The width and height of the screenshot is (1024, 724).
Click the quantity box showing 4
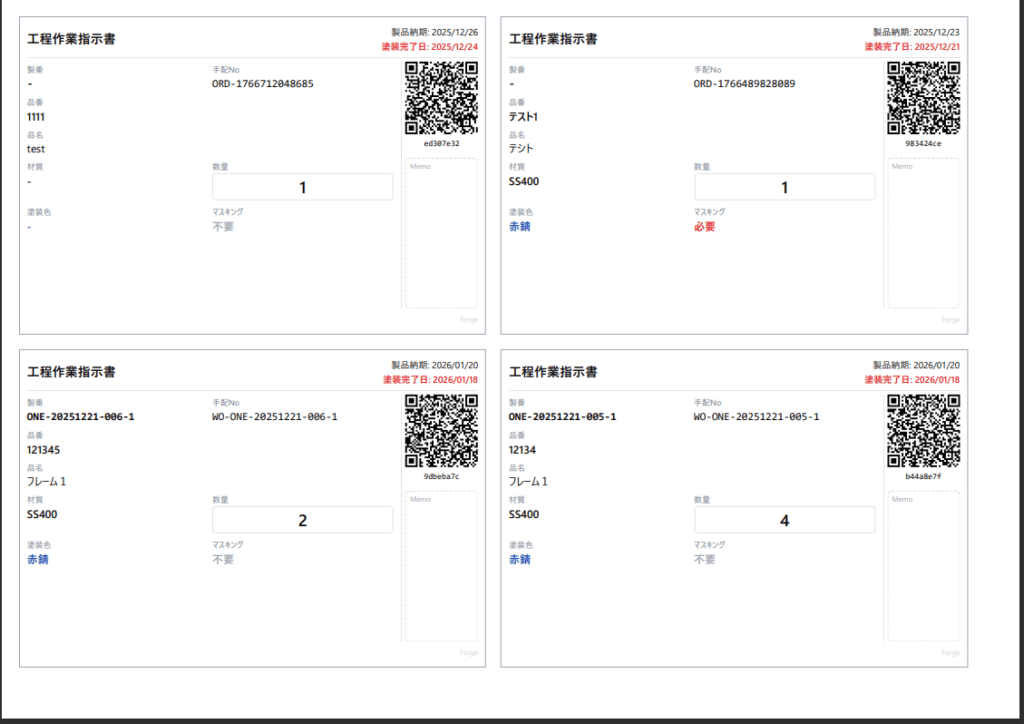[784, 520]
